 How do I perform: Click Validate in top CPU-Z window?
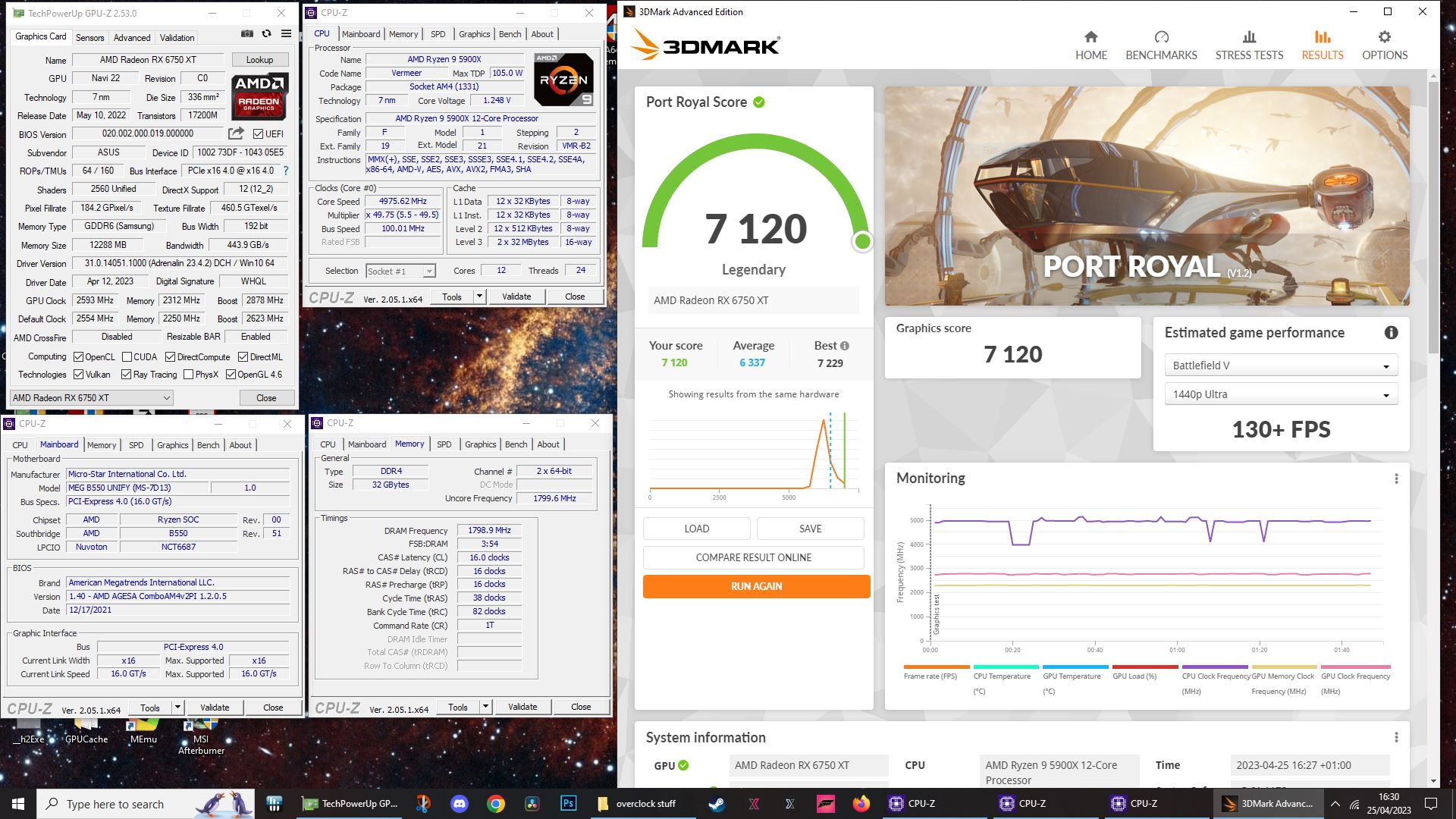click(516, 297)
